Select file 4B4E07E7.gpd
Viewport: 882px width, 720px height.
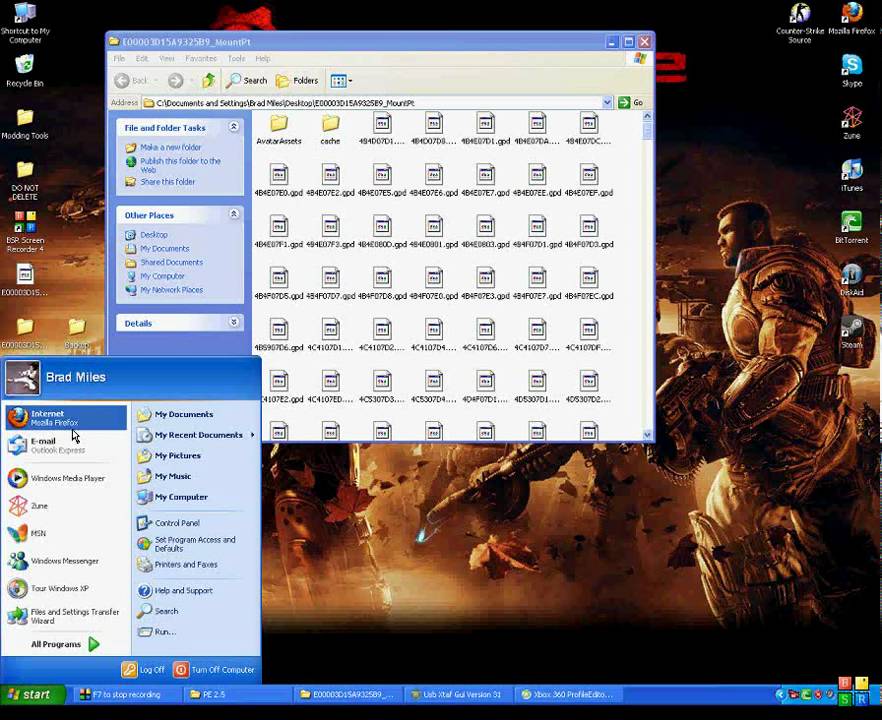pyautogui.click(x=485, y=181)
